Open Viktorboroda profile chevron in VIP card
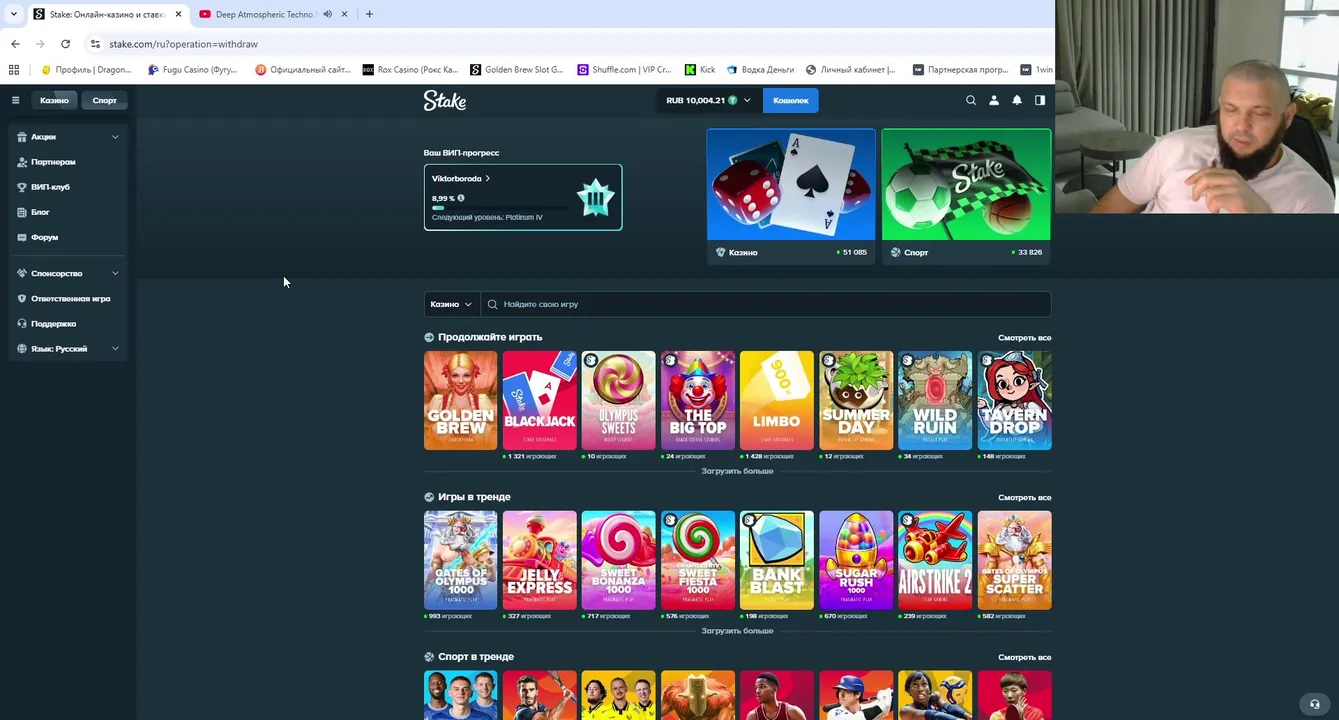Image resolution: width=1339 pixels, height=720 pixels. tap(488, 178)
